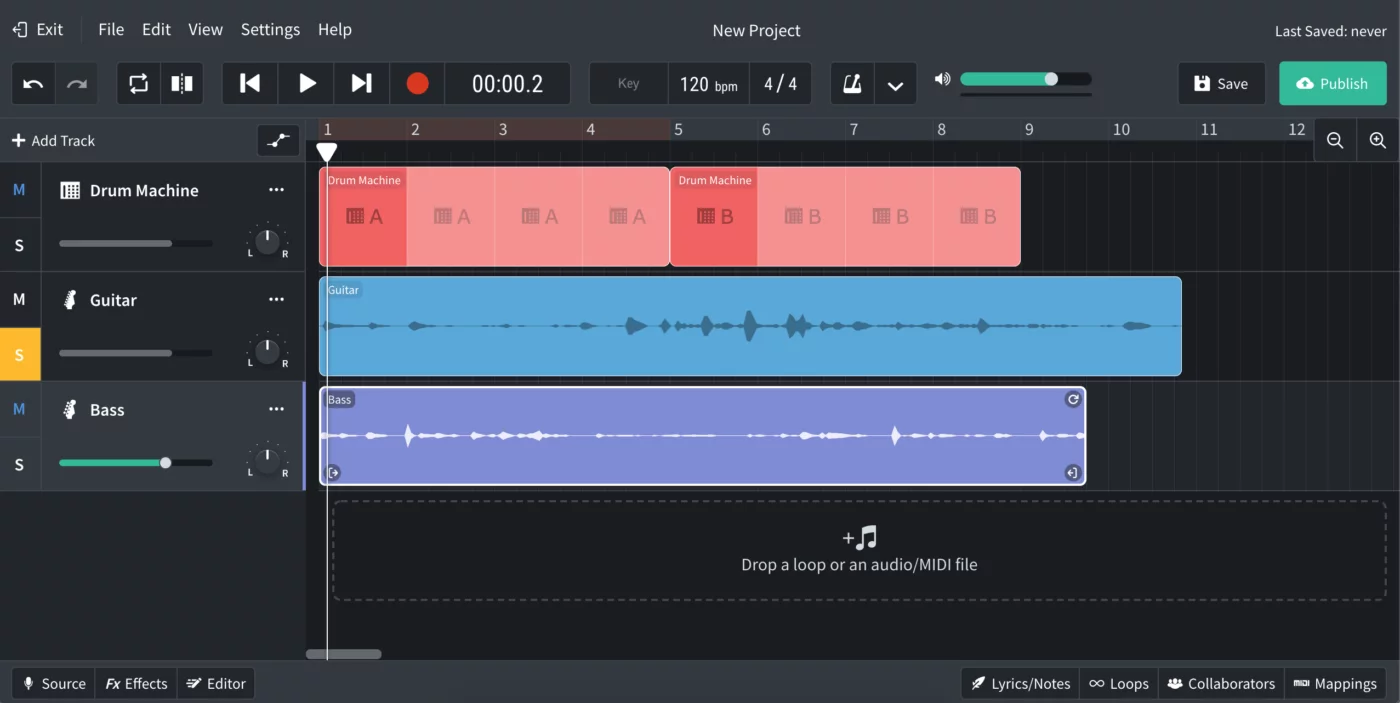This screenshot has width=1400, height=703.
Task: Open the Key selector
Action: click(x=628, y=84)
